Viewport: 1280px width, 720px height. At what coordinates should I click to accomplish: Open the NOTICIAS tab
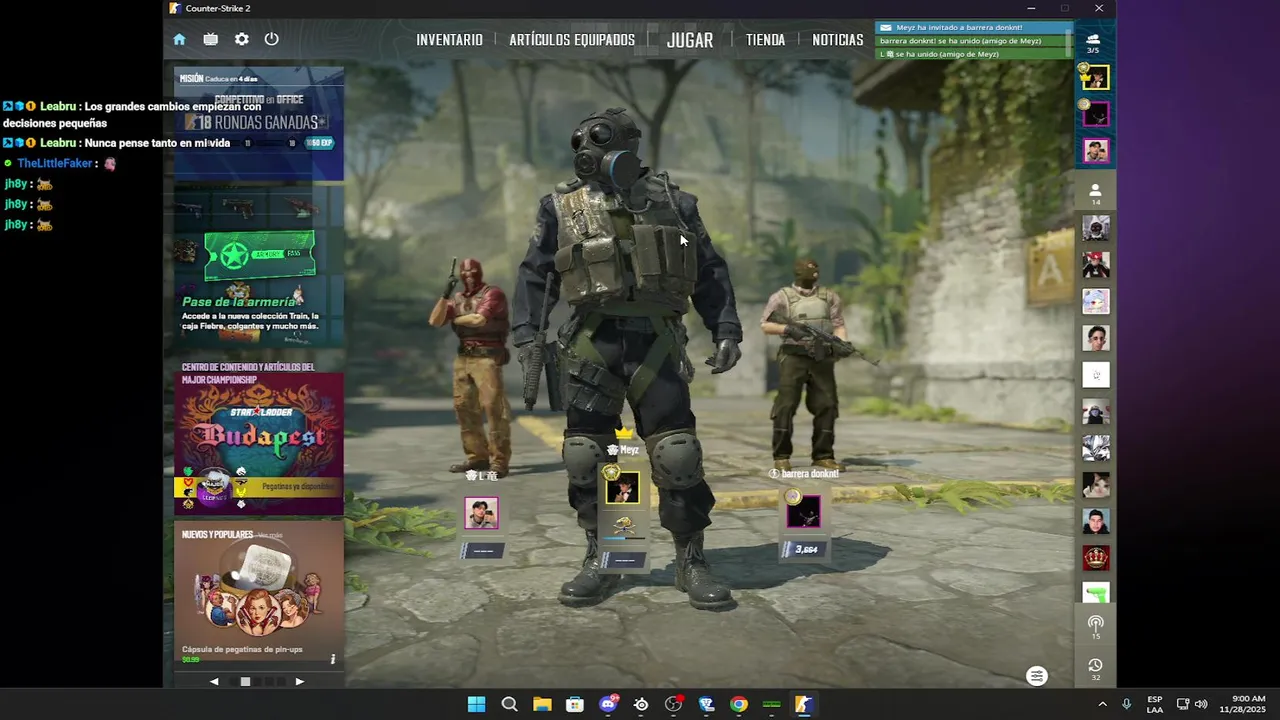tap(838, 40)
